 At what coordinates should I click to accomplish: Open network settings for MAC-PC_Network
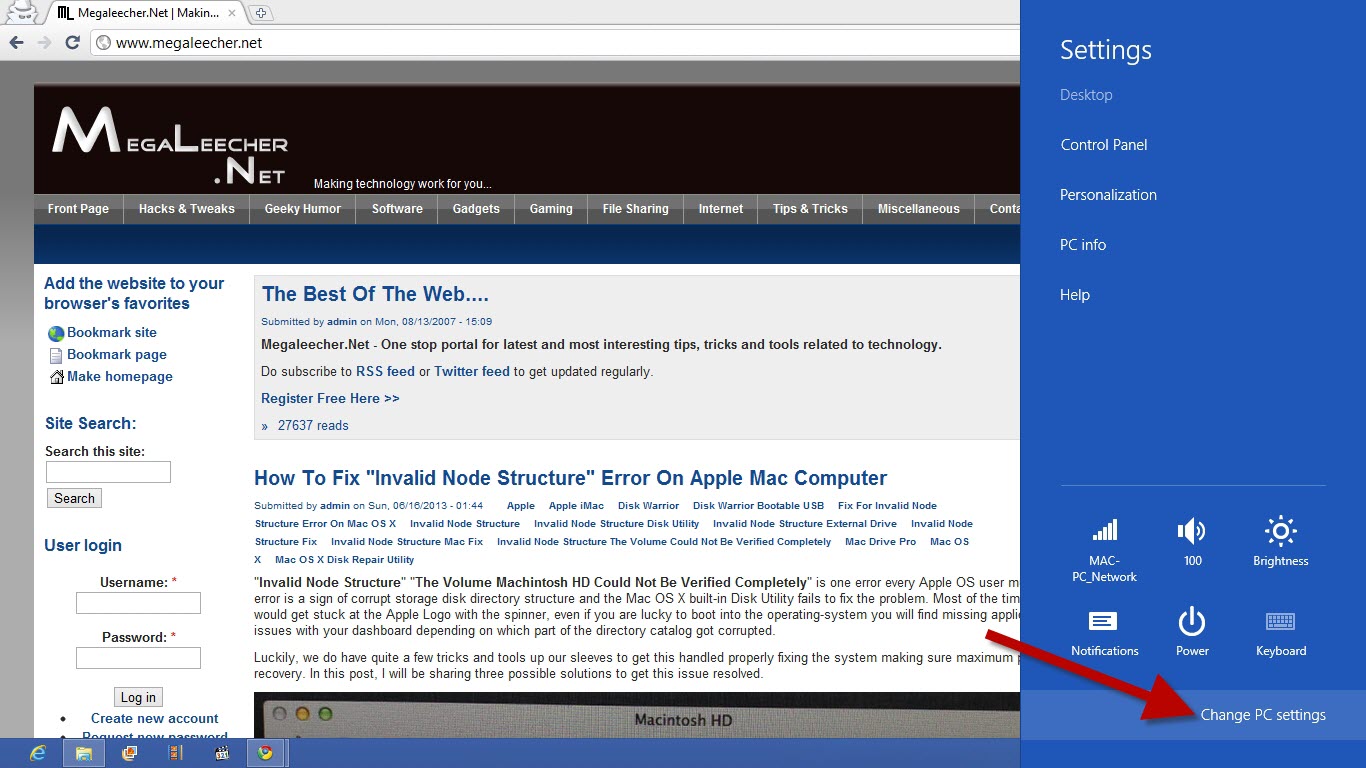[1104, 549]
